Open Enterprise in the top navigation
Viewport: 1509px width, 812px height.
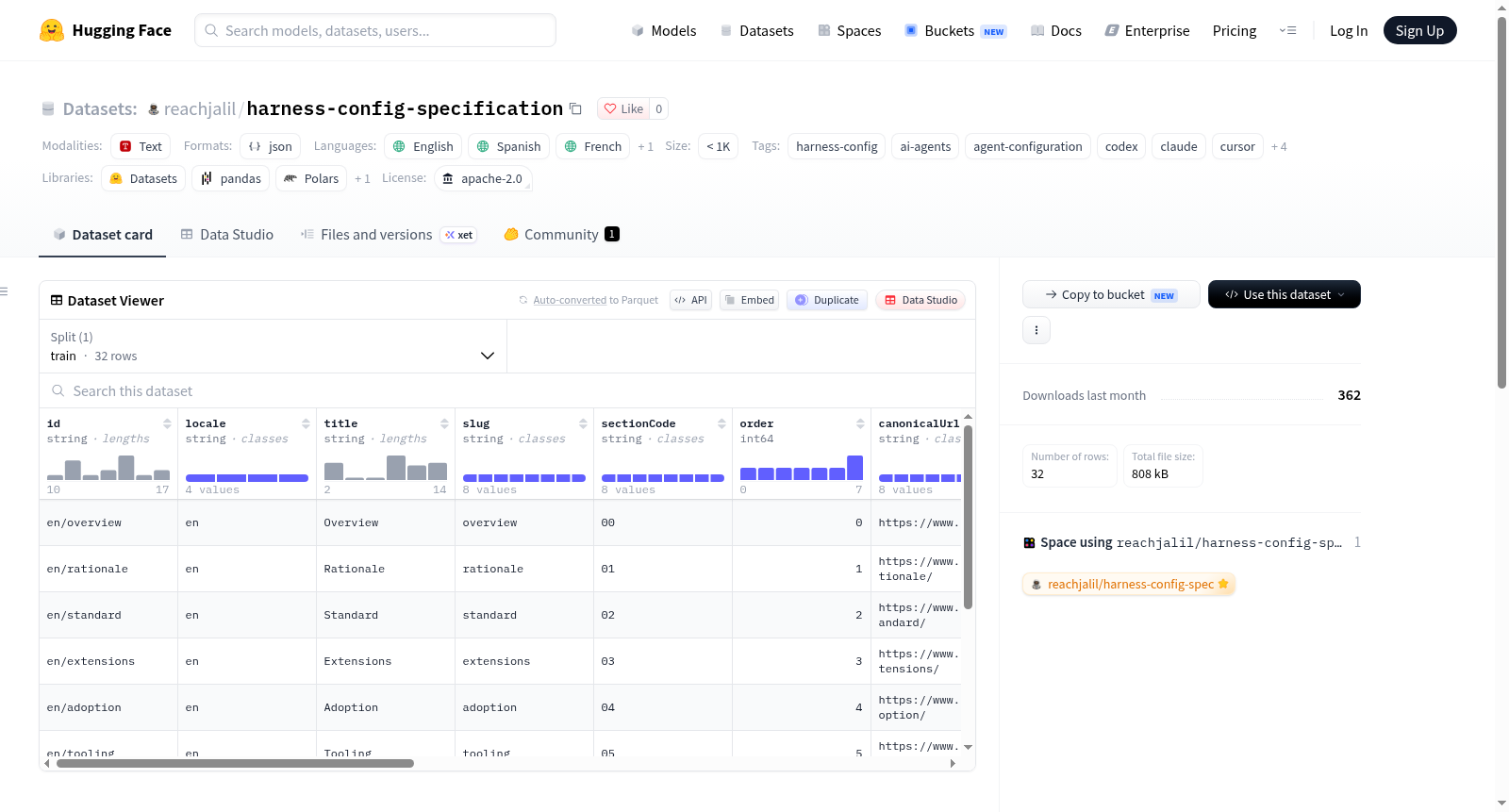click(x=1148, y=30)
